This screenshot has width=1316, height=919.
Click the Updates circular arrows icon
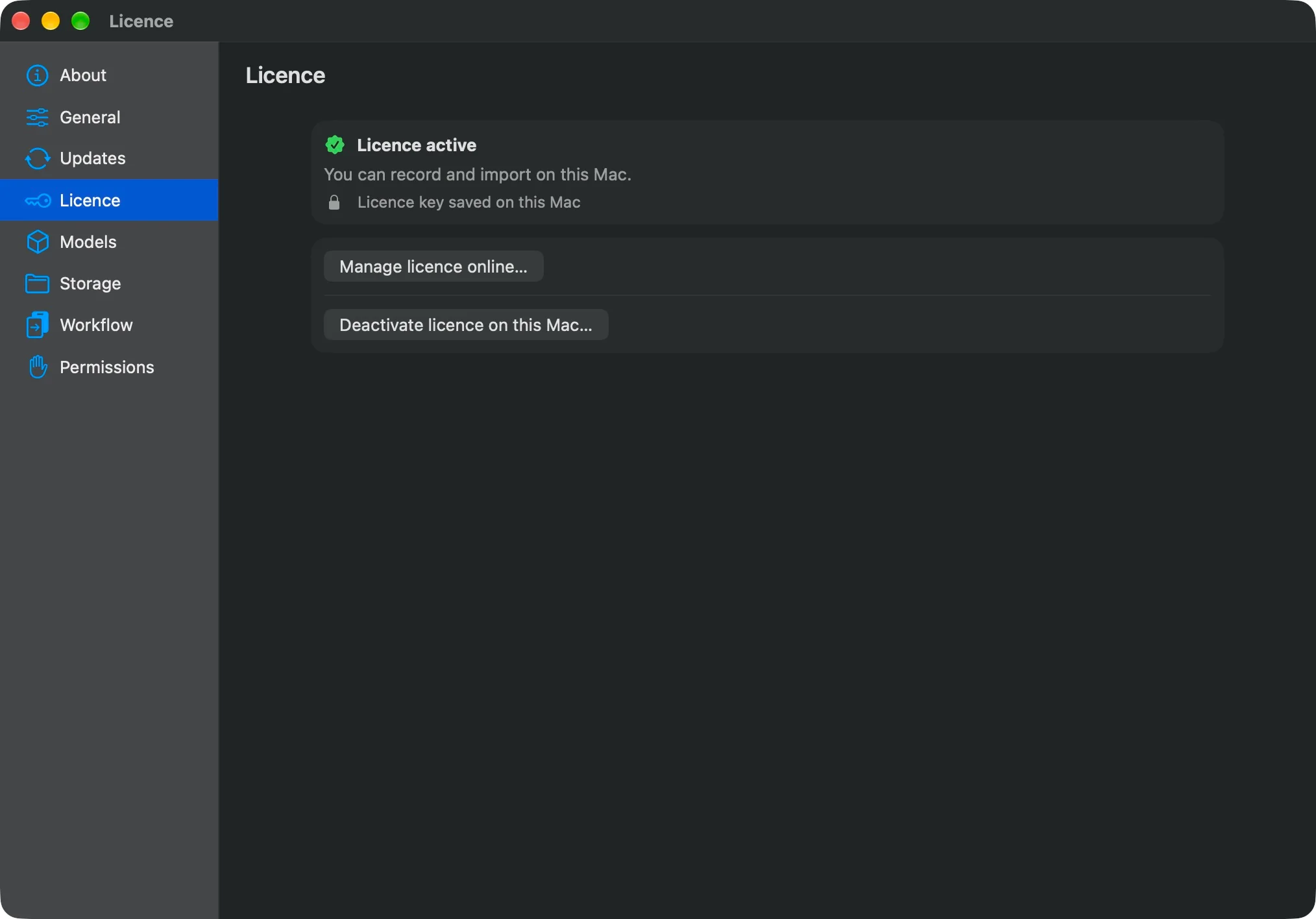[37, 158]
